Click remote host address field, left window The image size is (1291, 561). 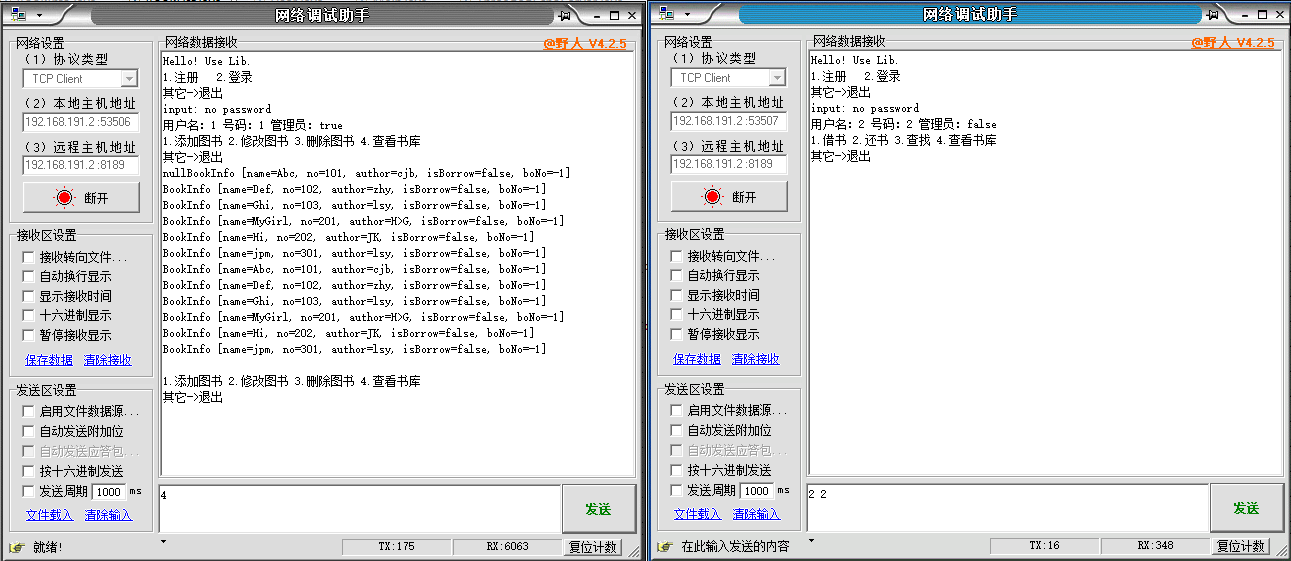point(81,165)
